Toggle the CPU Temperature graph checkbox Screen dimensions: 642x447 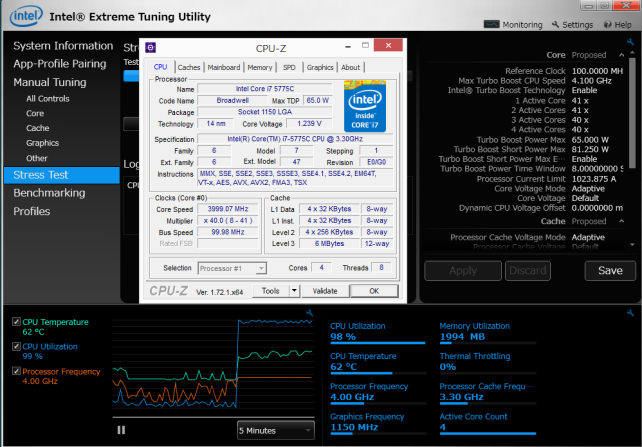coord(16,321)
